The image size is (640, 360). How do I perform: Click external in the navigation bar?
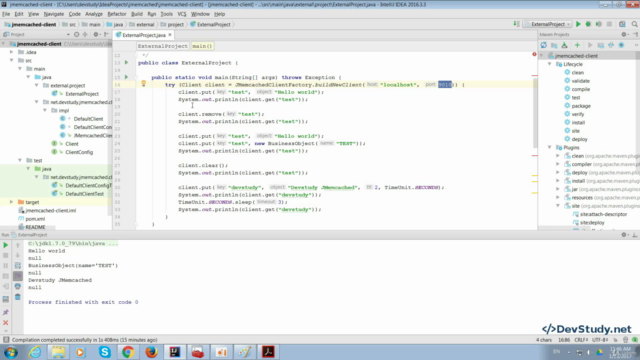coord(142,24)
